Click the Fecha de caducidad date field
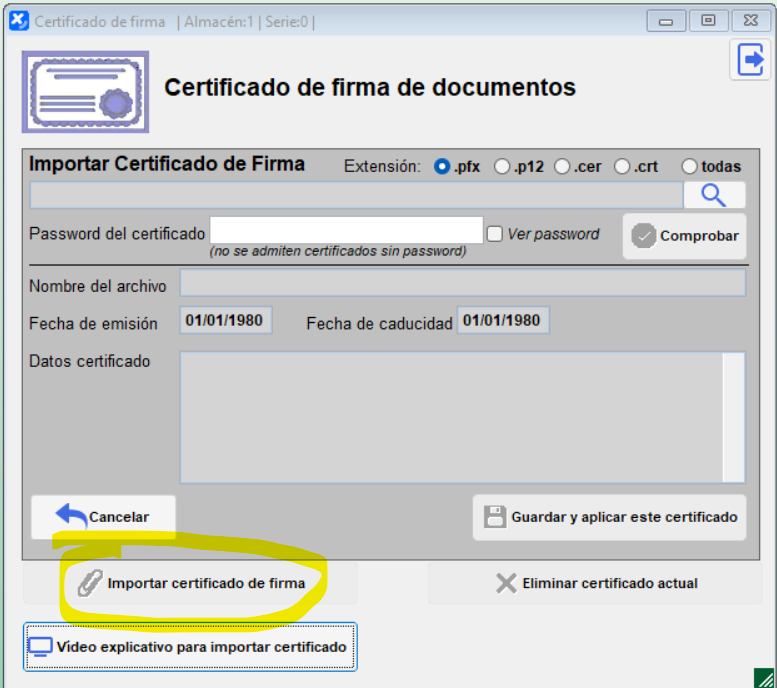The image size is (777, 688). click(502, 320)
